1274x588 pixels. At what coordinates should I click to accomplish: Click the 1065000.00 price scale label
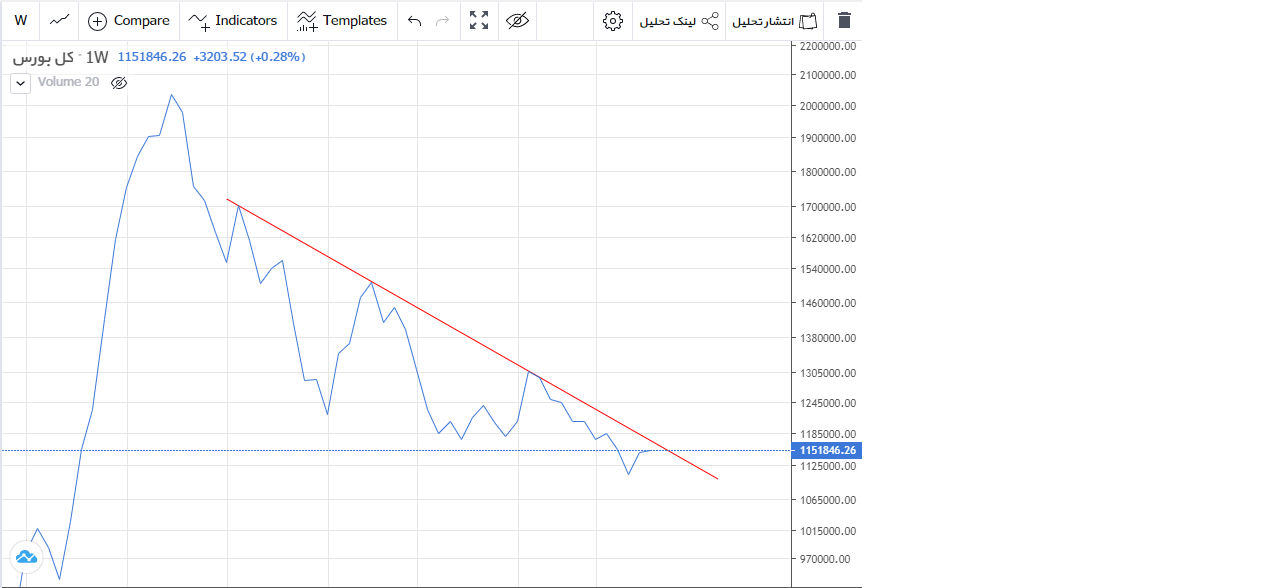[x=827, y=499]
